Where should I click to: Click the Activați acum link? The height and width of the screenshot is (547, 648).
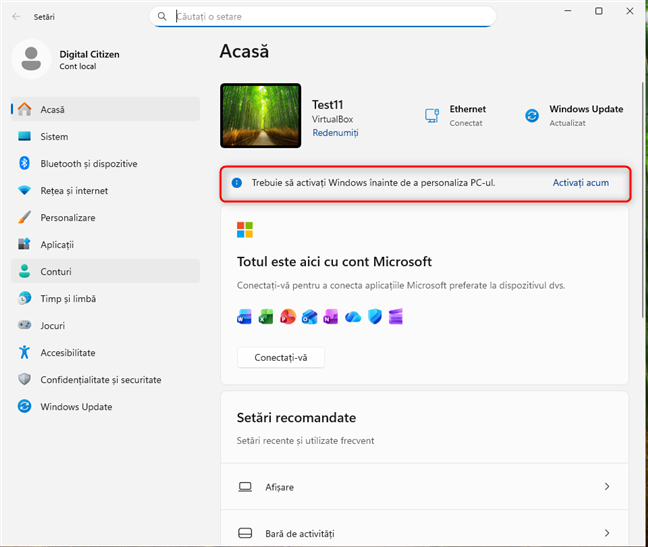(x=581, y=183)
